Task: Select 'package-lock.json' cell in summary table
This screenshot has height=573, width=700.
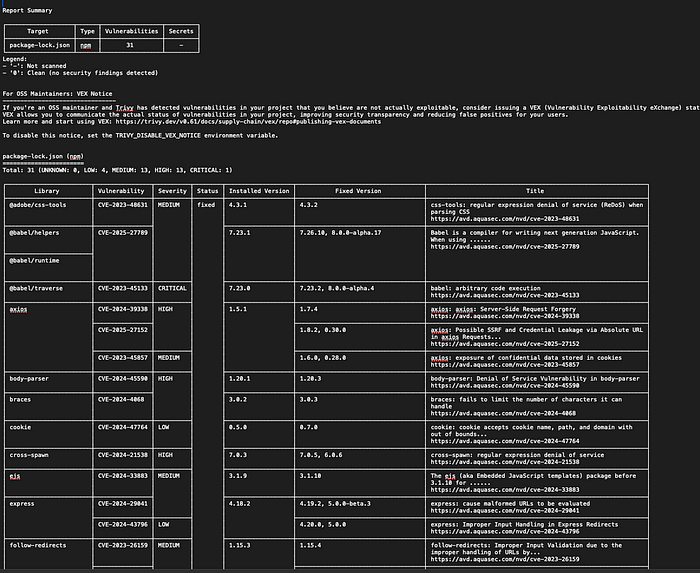Action: pos(40,45)
